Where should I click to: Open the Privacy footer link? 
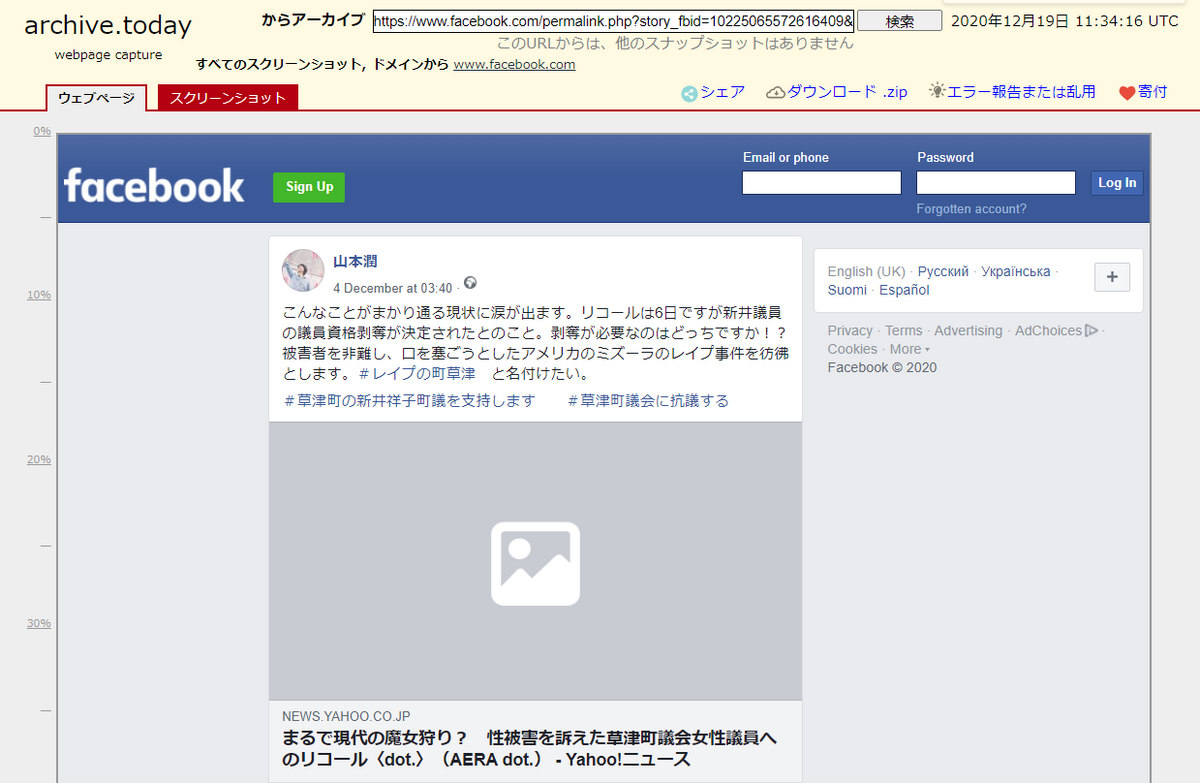850,331
